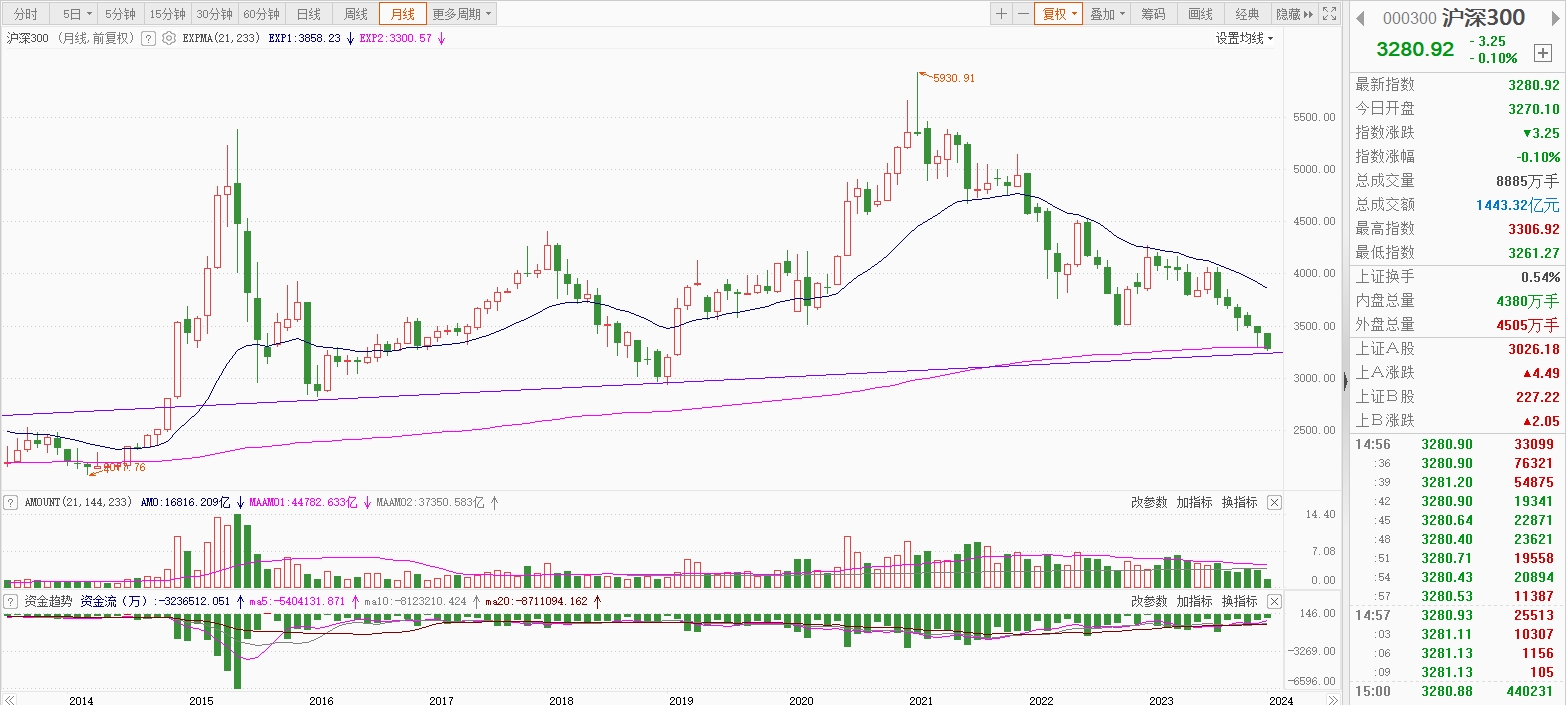Click EXP1:3858.23 value label
1566x705 pixels.
305,38
